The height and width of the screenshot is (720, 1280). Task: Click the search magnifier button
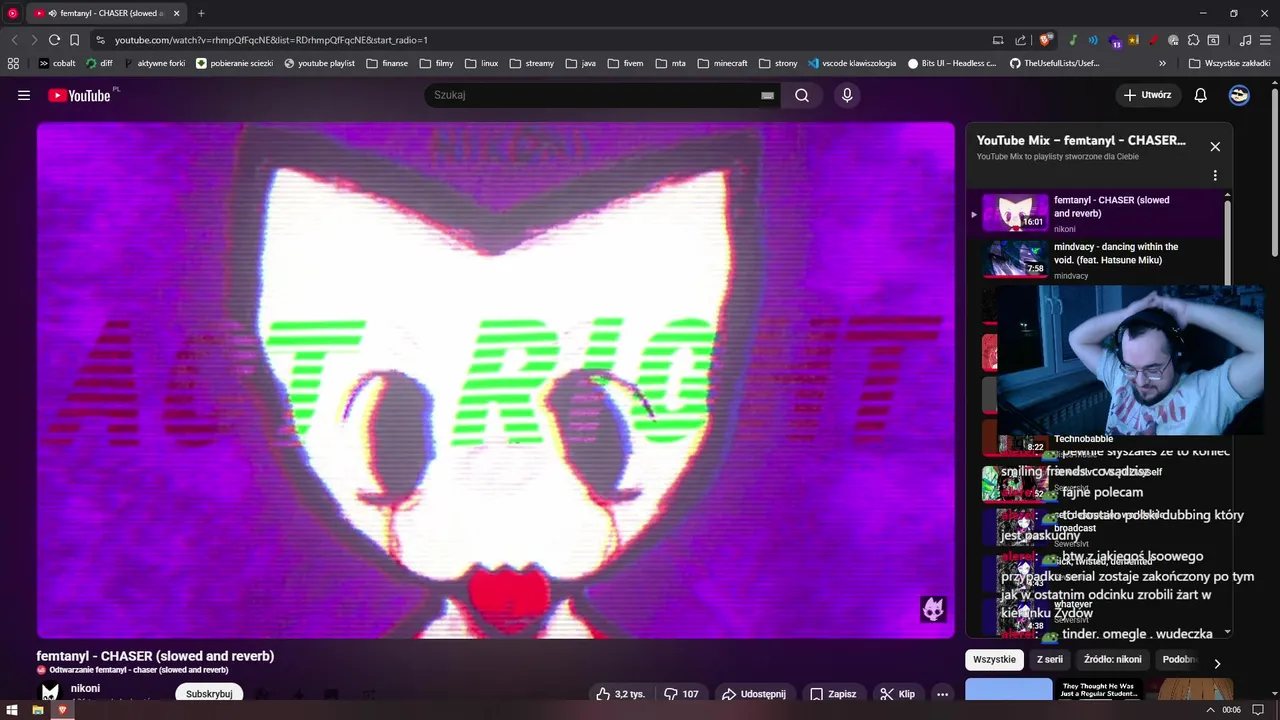coord(802,95)
